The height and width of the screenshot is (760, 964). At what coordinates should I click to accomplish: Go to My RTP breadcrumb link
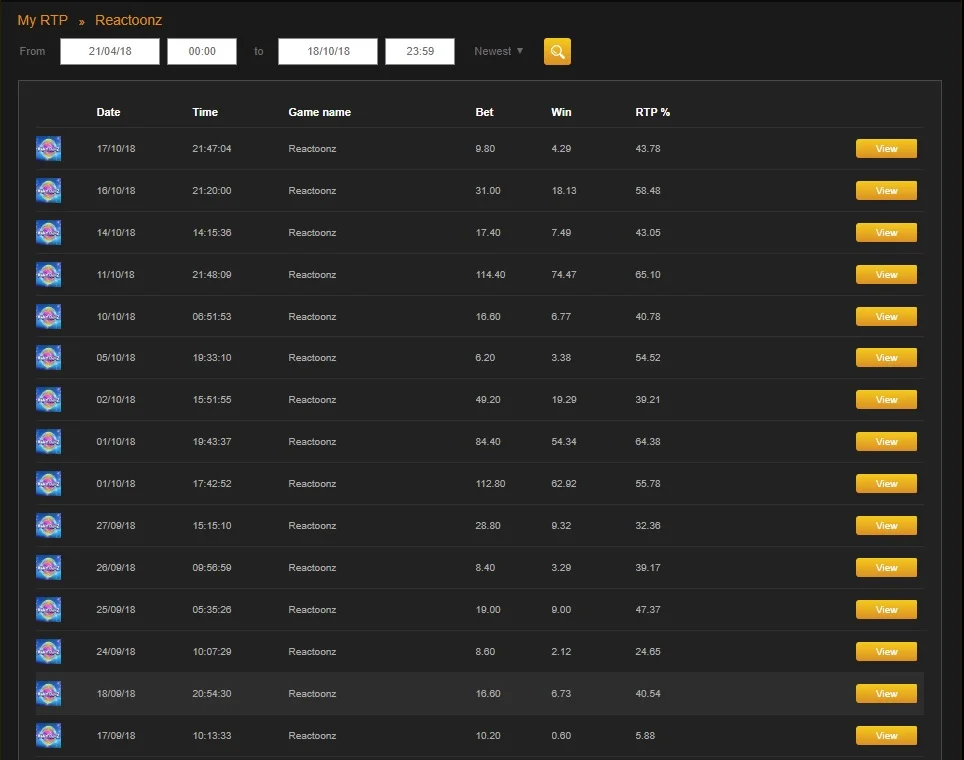click(42, 20)
